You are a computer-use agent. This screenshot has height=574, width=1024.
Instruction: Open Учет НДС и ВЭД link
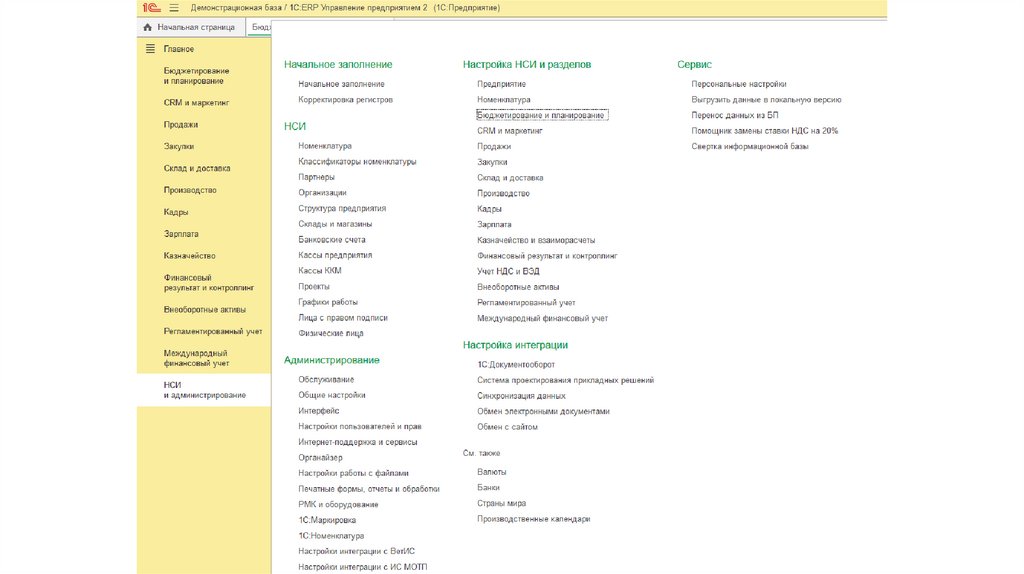point(508,272)
